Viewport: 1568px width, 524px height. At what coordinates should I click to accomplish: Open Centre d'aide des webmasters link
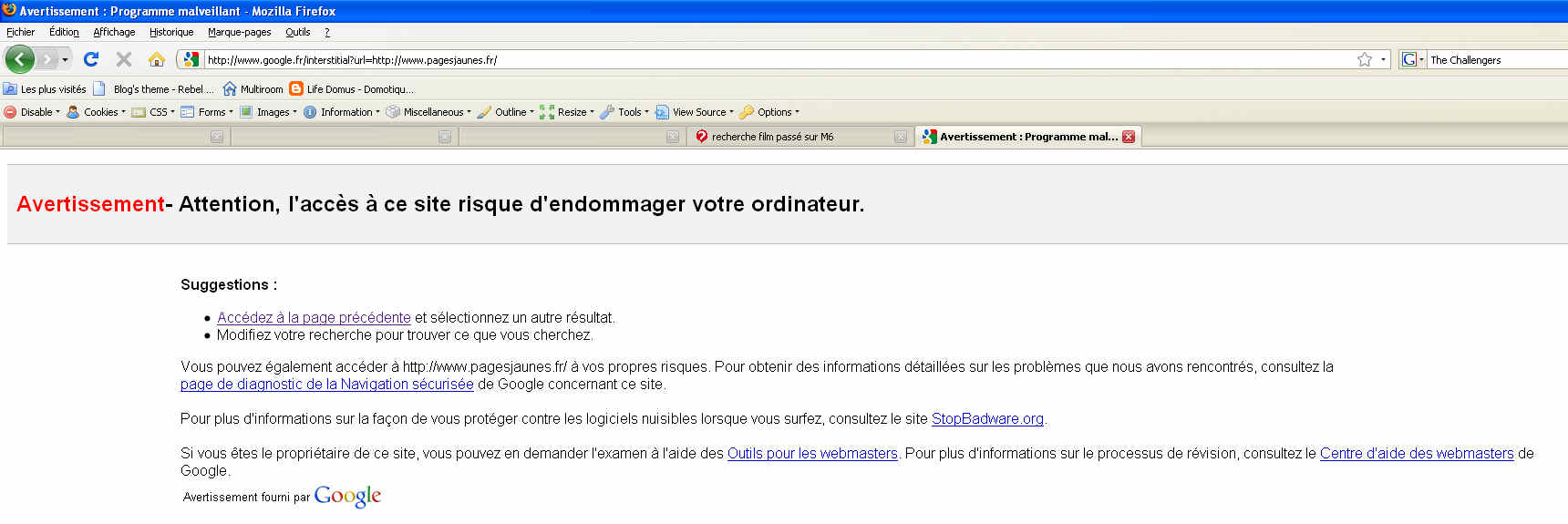coord(1417,454)
